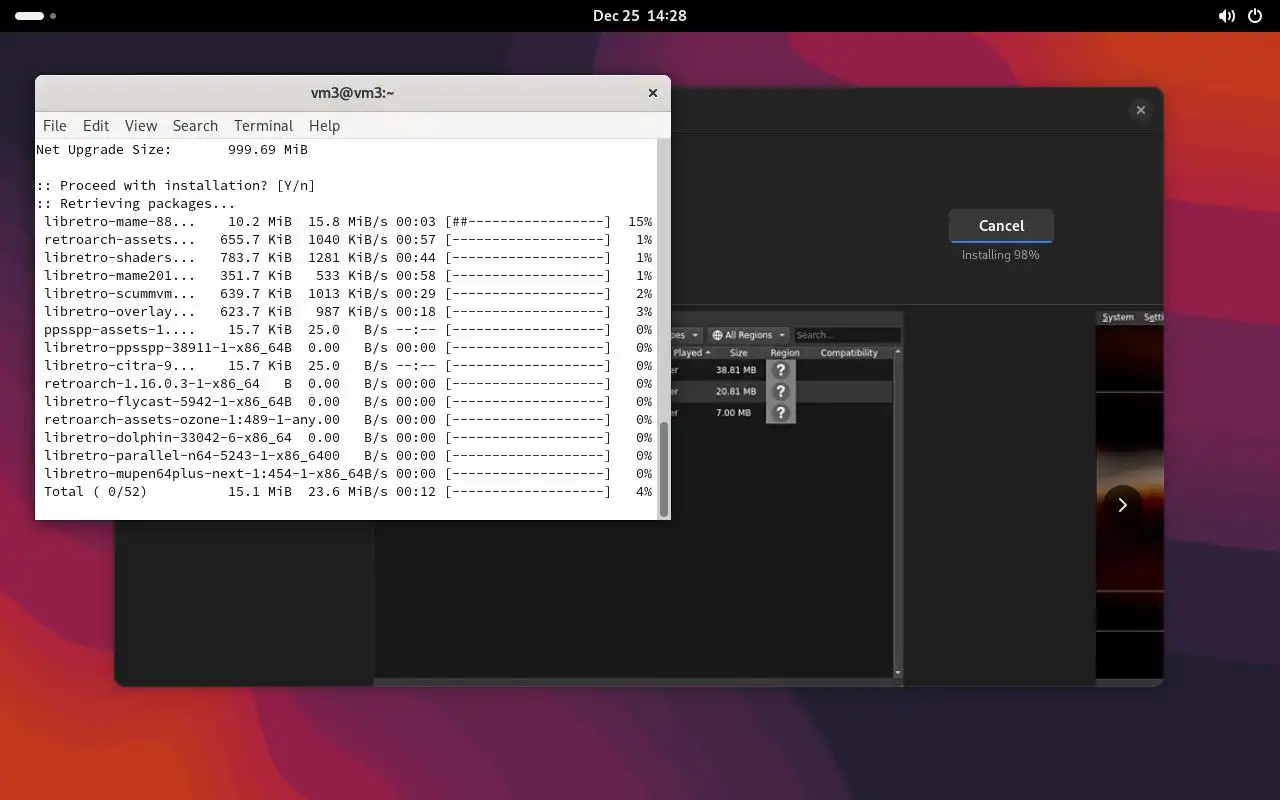Viewport: 1280px width, 800px height.
Task: Open volume control in system tray
Action: (1226, 16)
